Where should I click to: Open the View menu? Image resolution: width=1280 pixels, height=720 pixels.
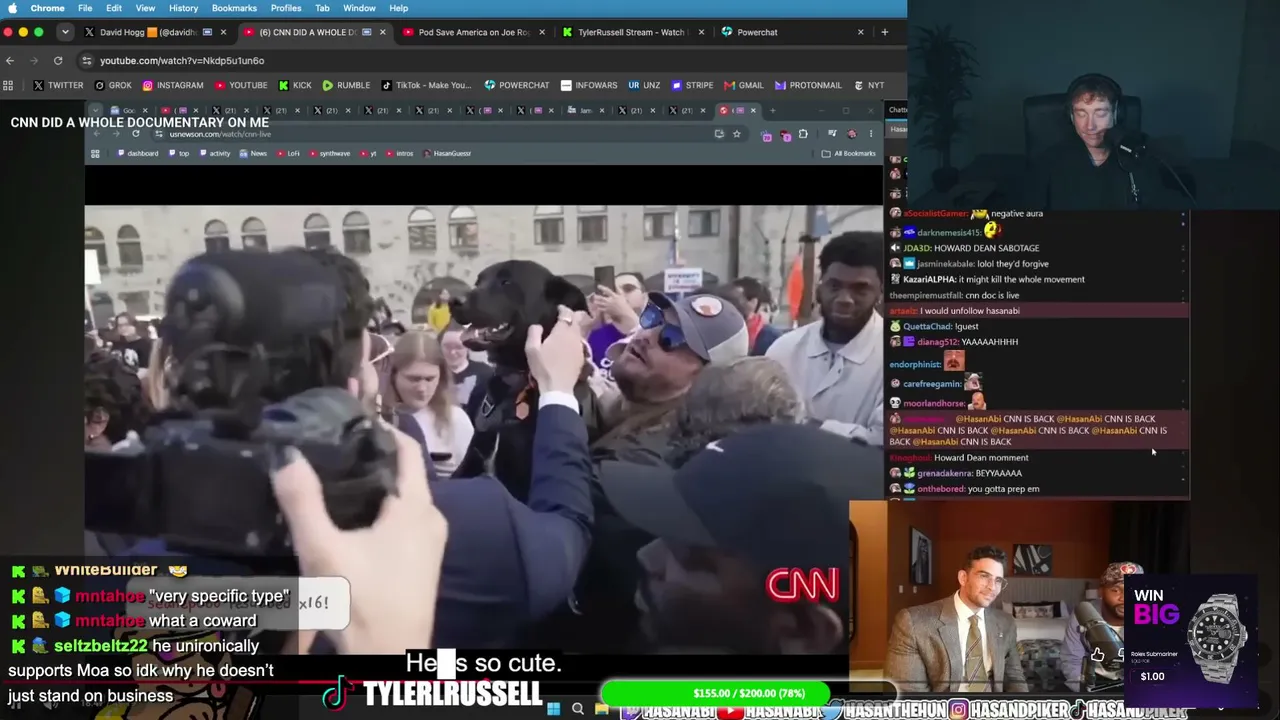click(x=145, y=8)
